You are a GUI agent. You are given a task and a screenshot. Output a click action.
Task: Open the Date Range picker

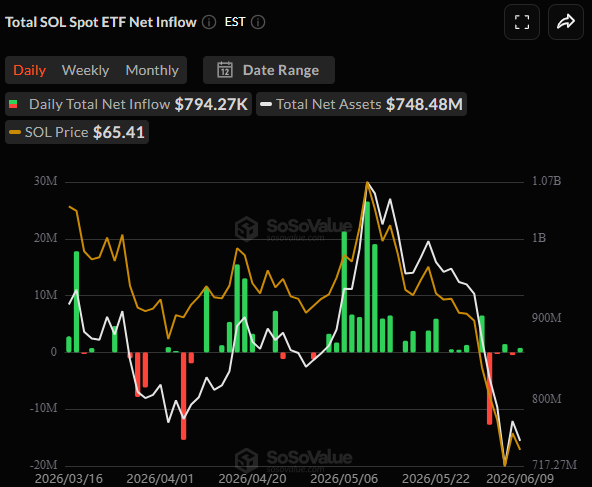[269, 70]
